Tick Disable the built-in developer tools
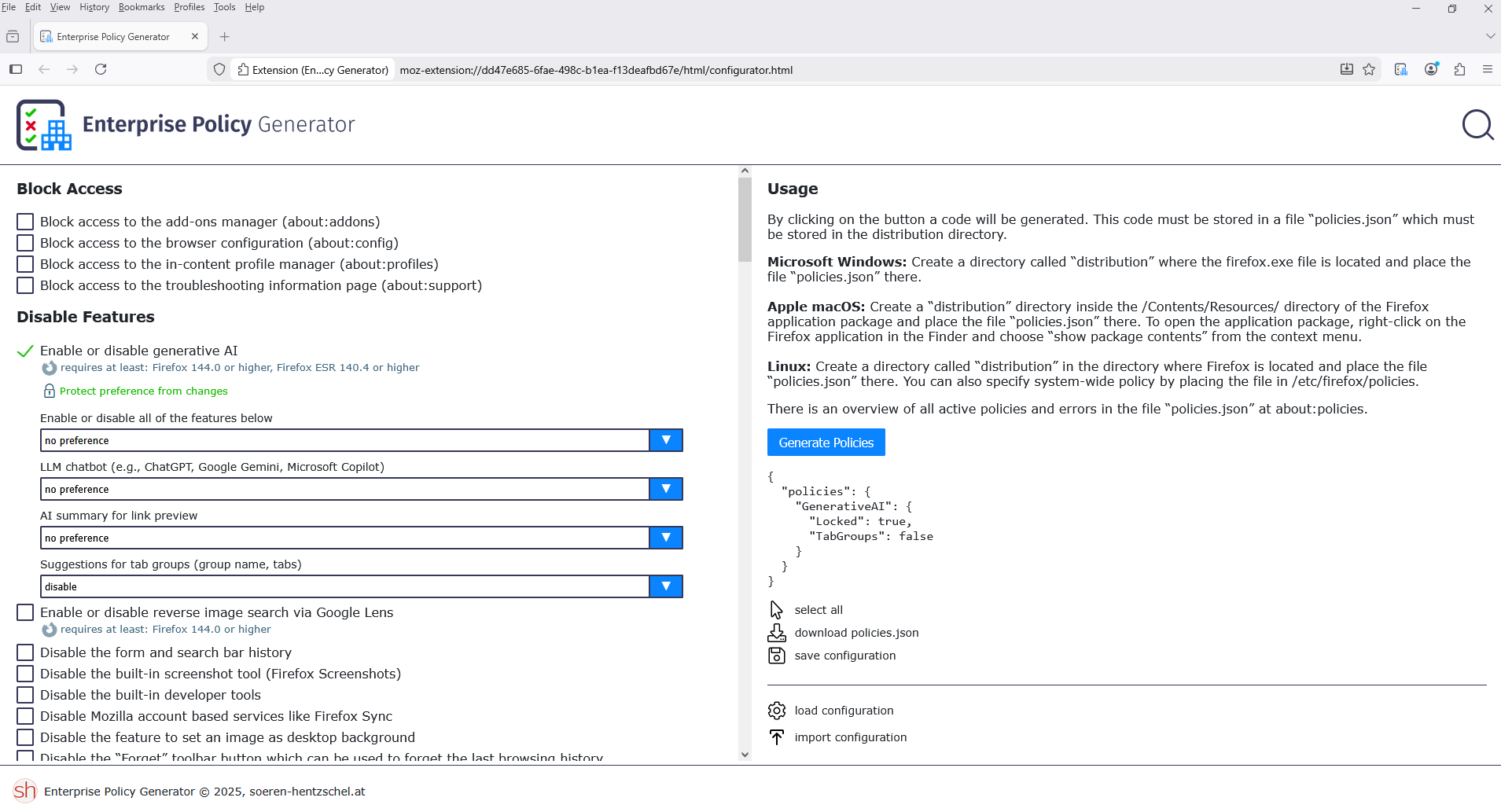Image resolution: width=1501 pixels, height=812 pixels. click(x=25, y=695)
